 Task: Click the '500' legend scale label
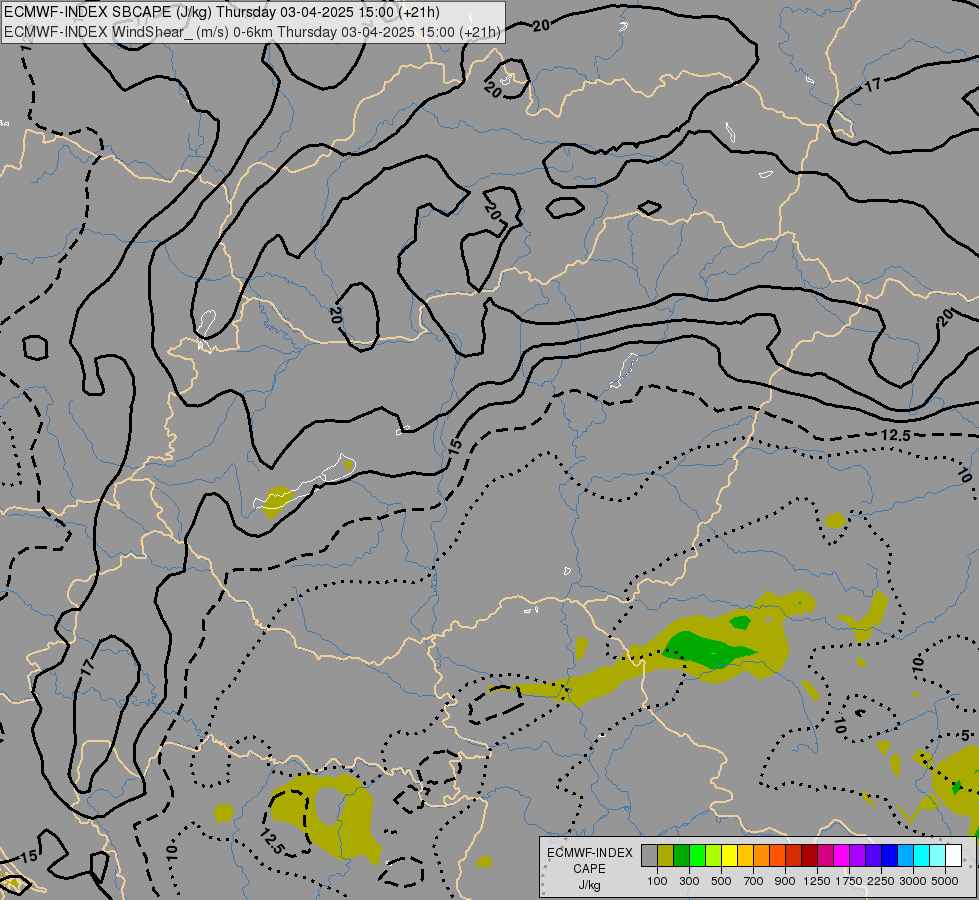tap(721, 881)
